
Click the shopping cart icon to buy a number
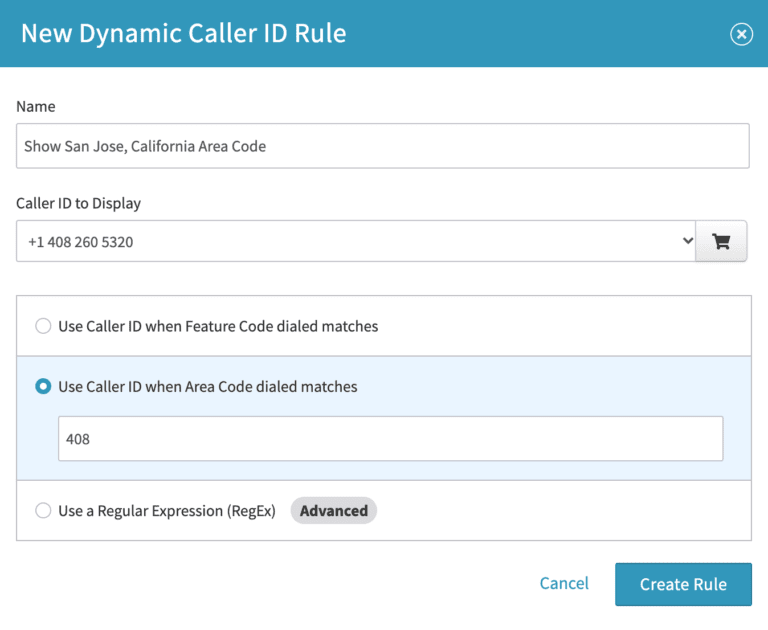pyautogui.click(x=721, y=241)
